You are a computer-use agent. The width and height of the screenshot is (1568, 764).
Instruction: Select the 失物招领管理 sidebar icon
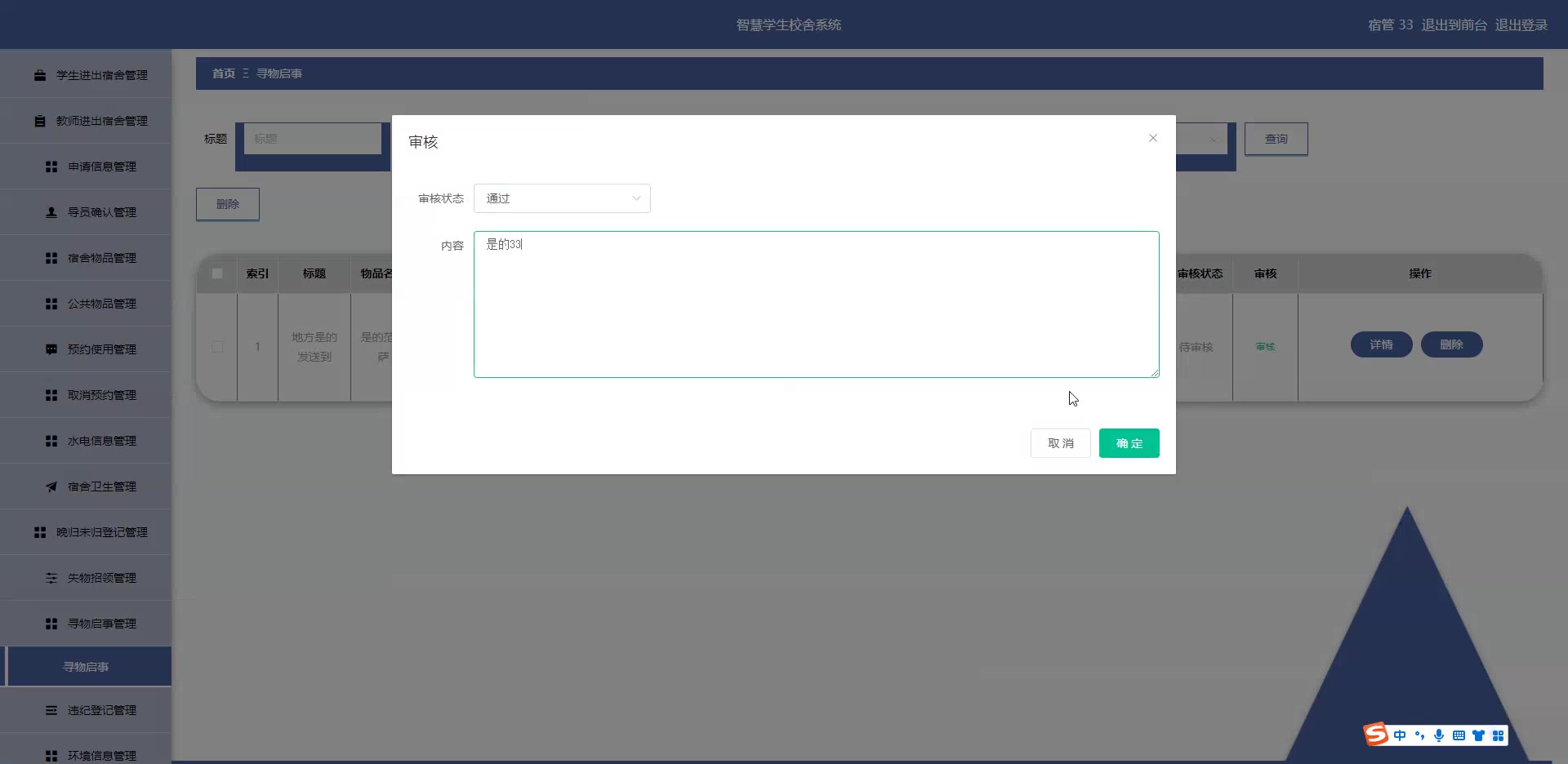point(51,577)
